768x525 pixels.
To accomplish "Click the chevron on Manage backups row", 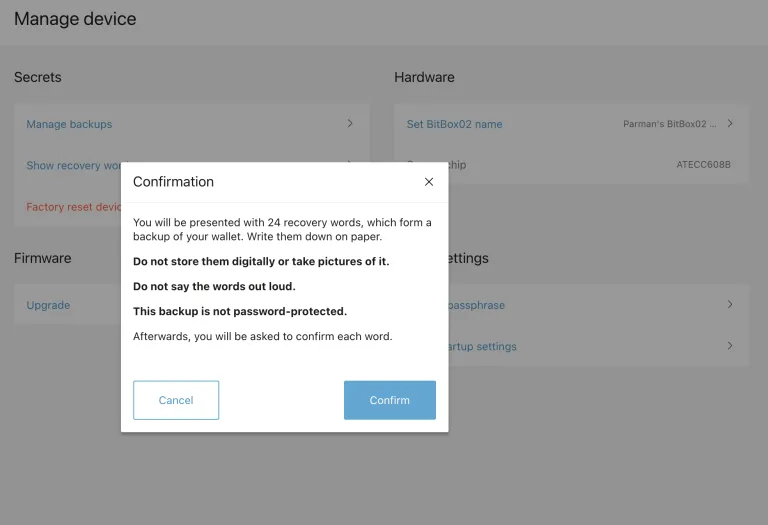I will coord(350,124).
